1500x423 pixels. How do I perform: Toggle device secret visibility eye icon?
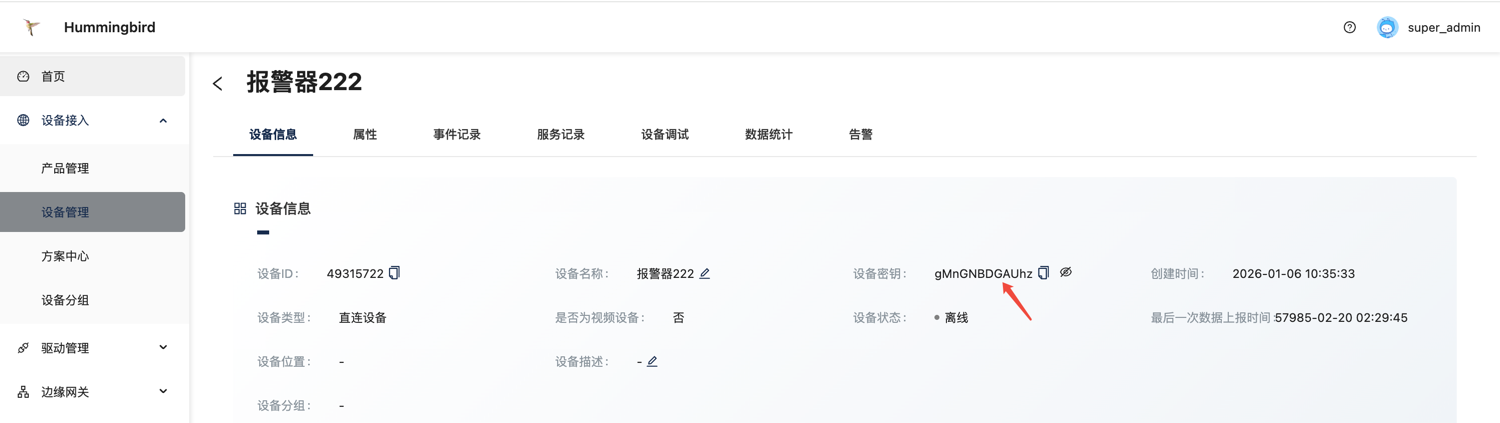(1066, 272)
